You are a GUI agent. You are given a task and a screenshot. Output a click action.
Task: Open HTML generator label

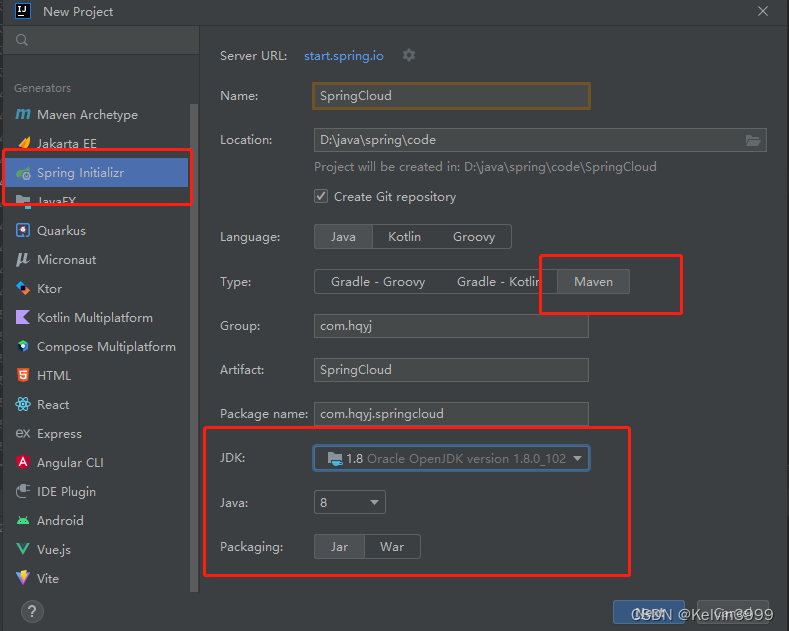click(x=54, y=375)
